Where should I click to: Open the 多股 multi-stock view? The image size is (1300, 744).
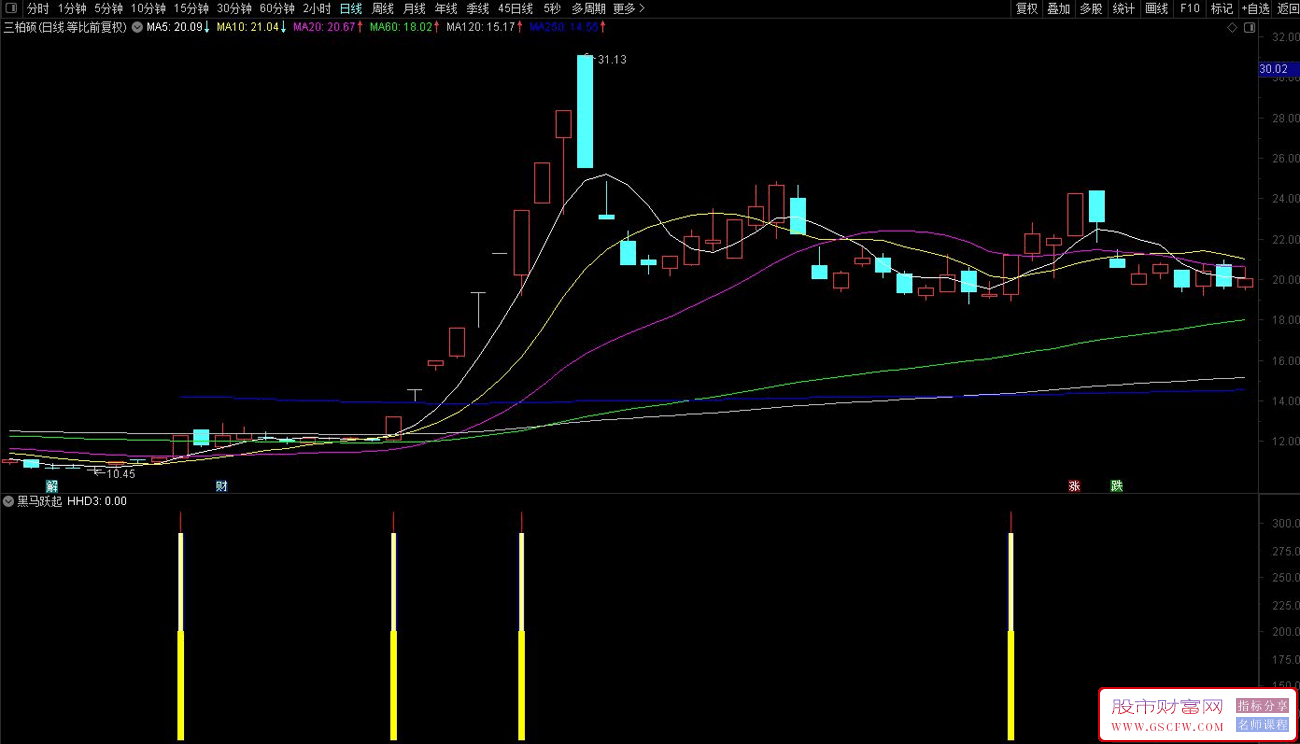1091,9
